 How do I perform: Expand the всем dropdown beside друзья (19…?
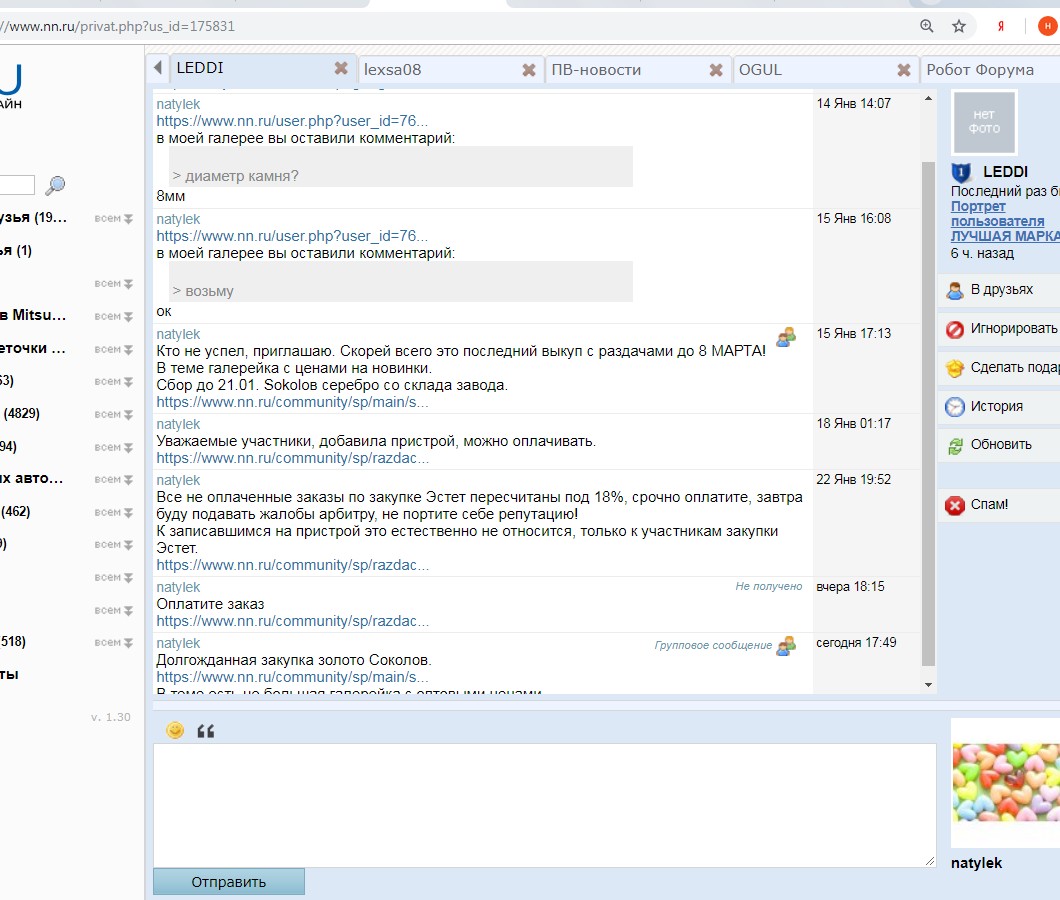tap(114, 218)
